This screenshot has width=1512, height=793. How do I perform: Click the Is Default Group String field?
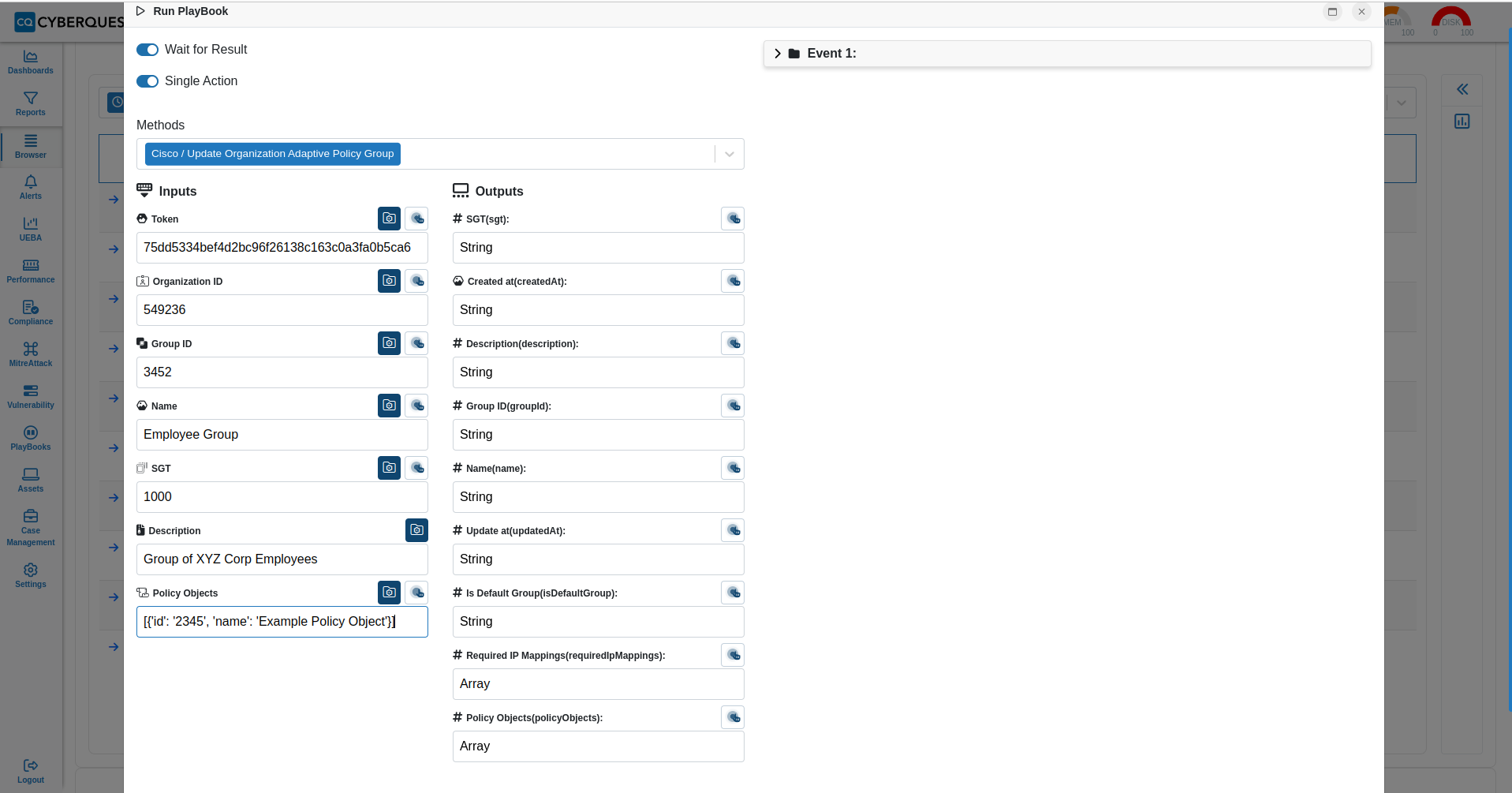[599, 622]
